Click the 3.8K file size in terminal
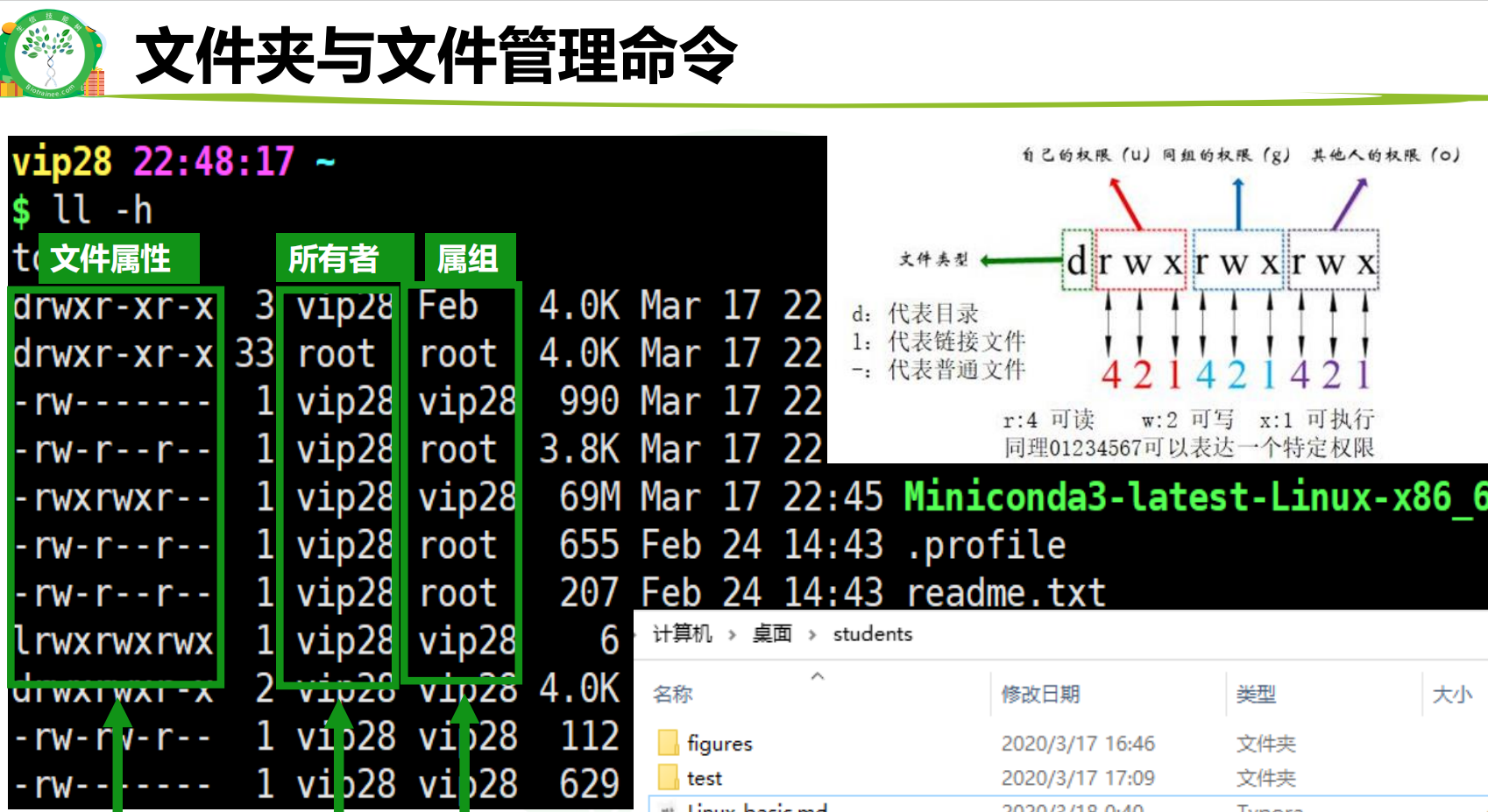The width and height of the screenshot is (1488, 812). click(x=579, y=448)
